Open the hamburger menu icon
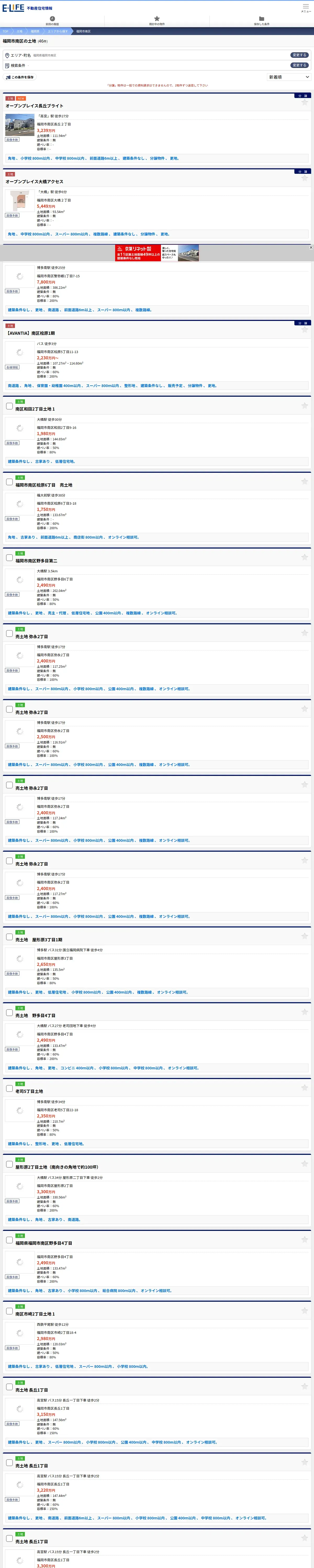 click(305, 6)
